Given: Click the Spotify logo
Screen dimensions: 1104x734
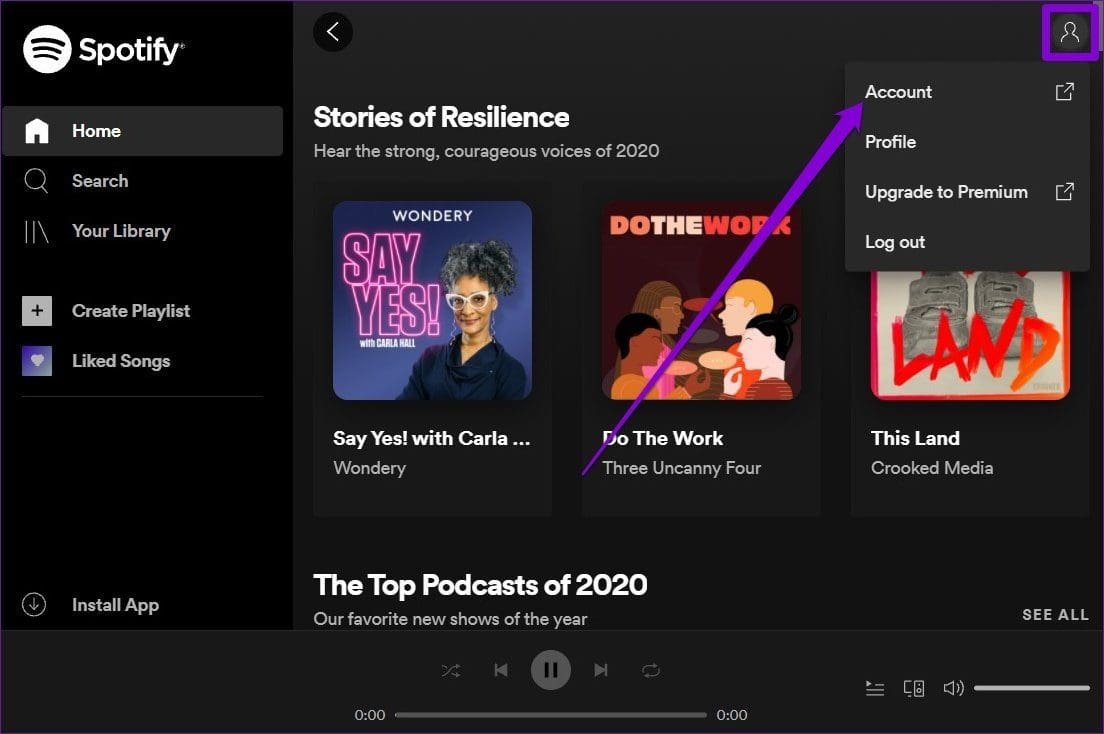Looking at the screenshot, I should (x=104, y=49).
